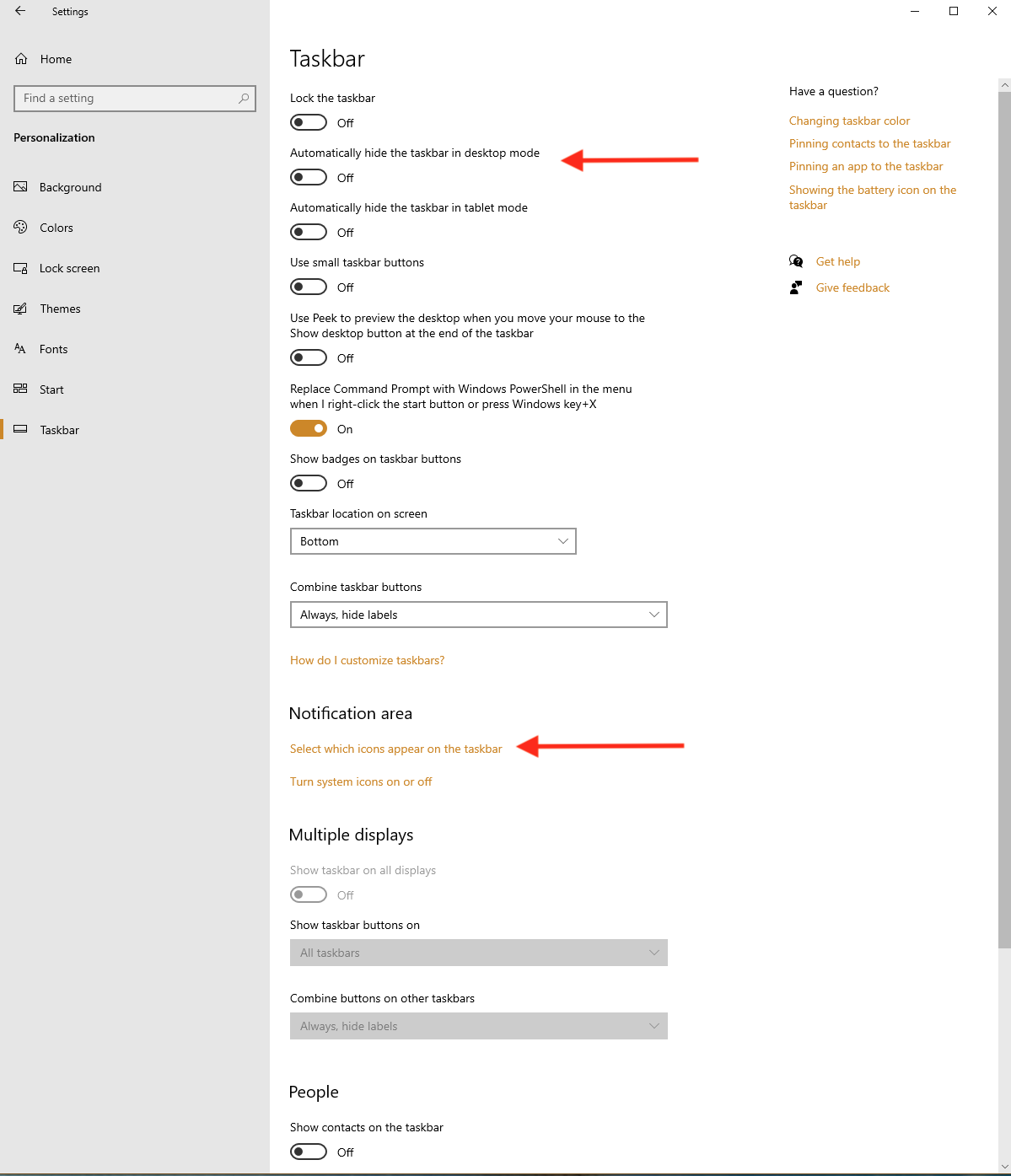
Task: Open Background via its picture icon
Action: 21,187
